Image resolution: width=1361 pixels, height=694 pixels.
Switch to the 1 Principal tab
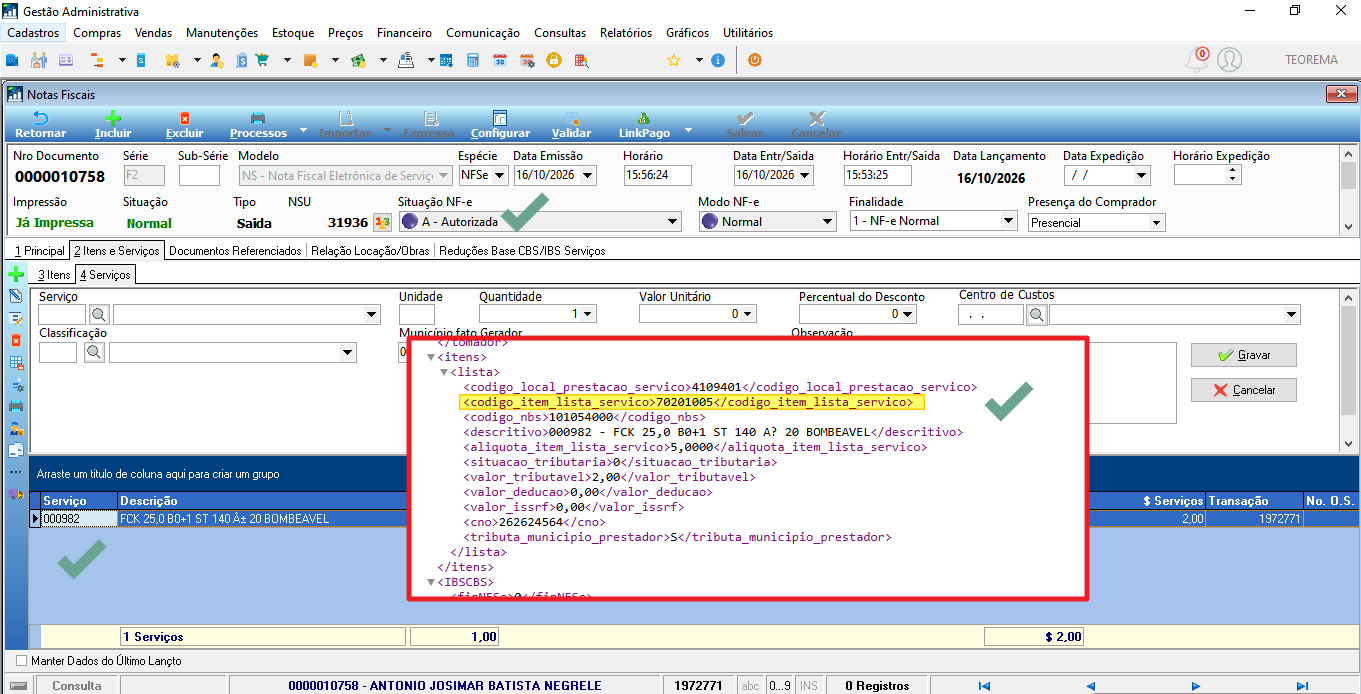[x=39, y=250]
